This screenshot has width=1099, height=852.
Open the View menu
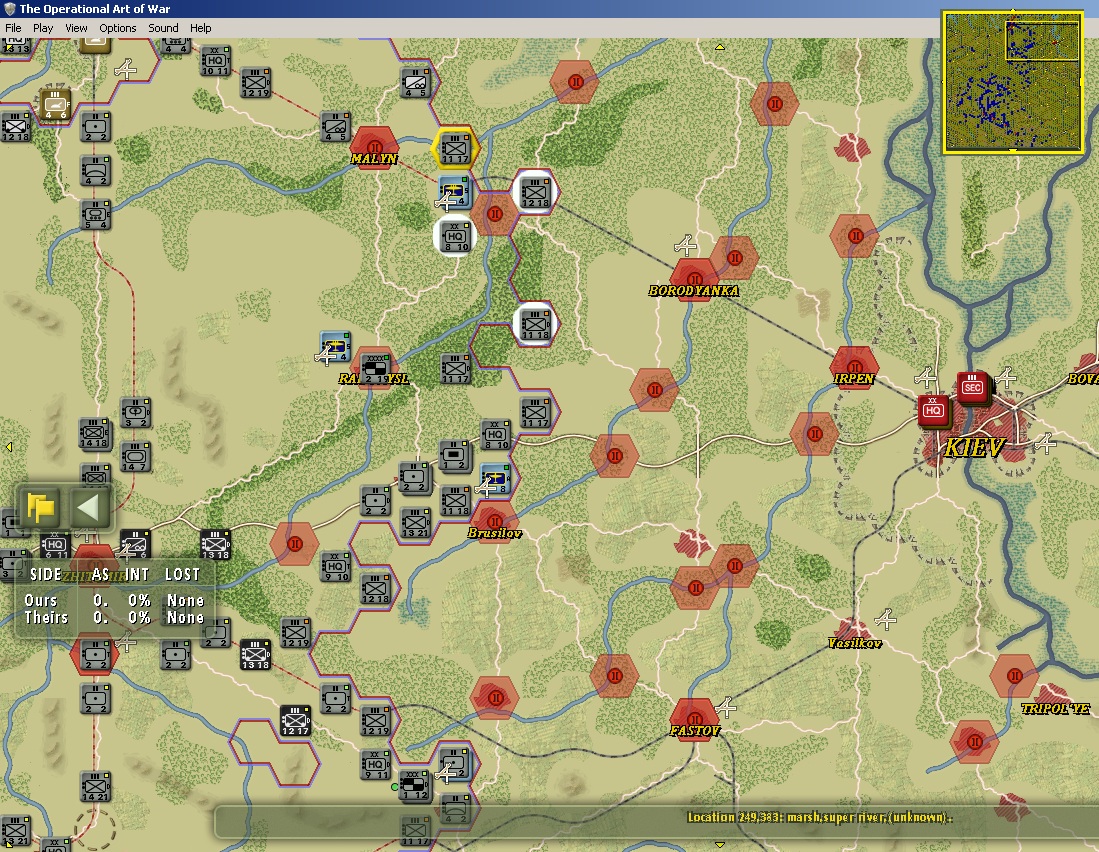[76, 28]
